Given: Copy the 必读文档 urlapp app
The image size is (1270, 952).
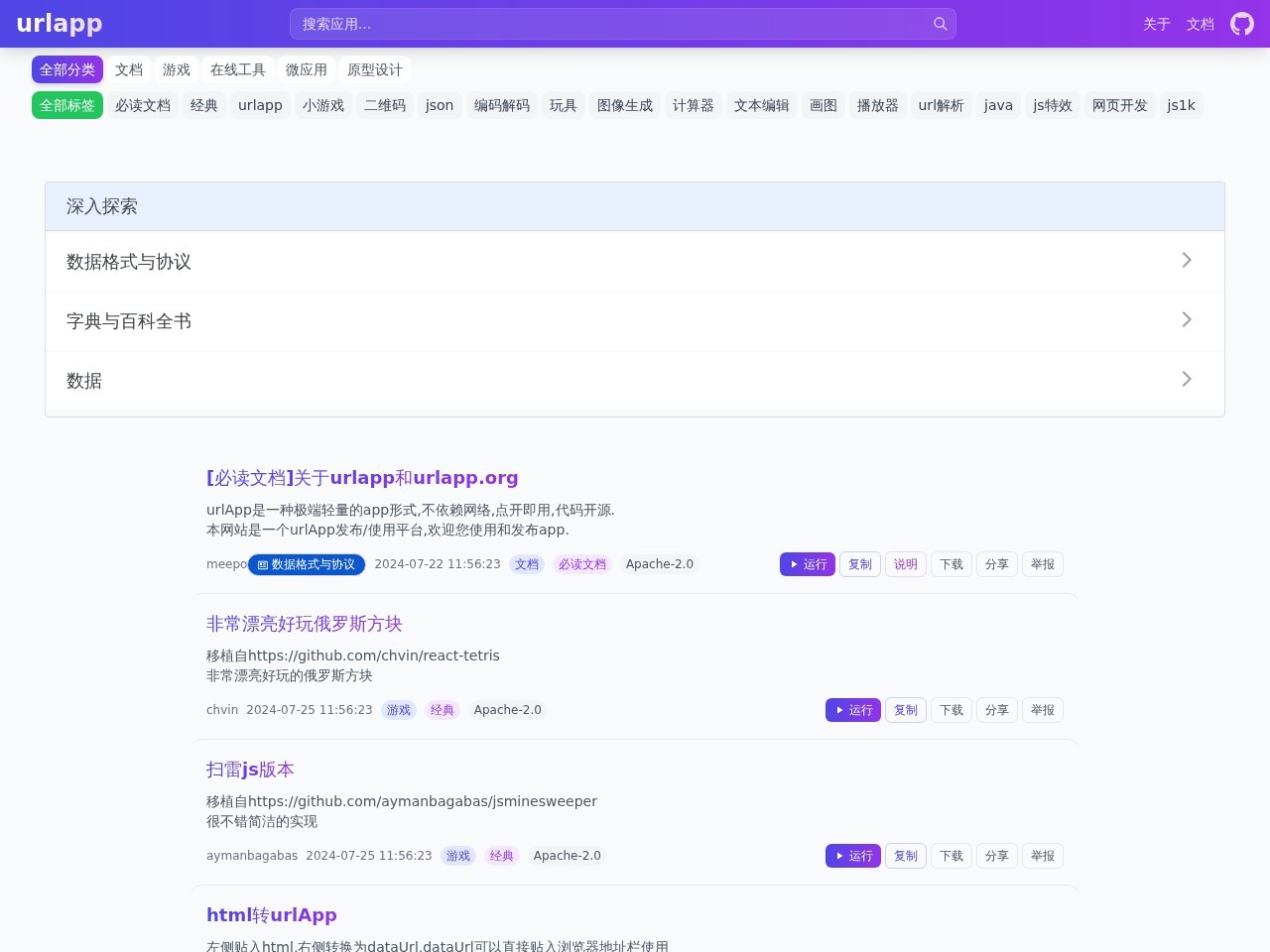Looking at the screenshot, I should [x=860, y=564].
